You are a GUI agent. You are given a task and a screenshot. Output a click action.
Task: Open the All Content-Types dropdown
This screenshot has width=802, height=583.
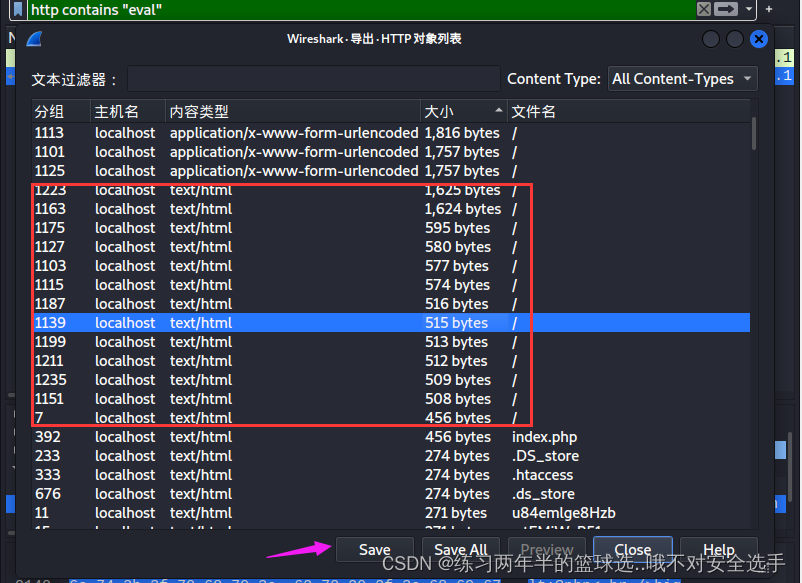682,78
